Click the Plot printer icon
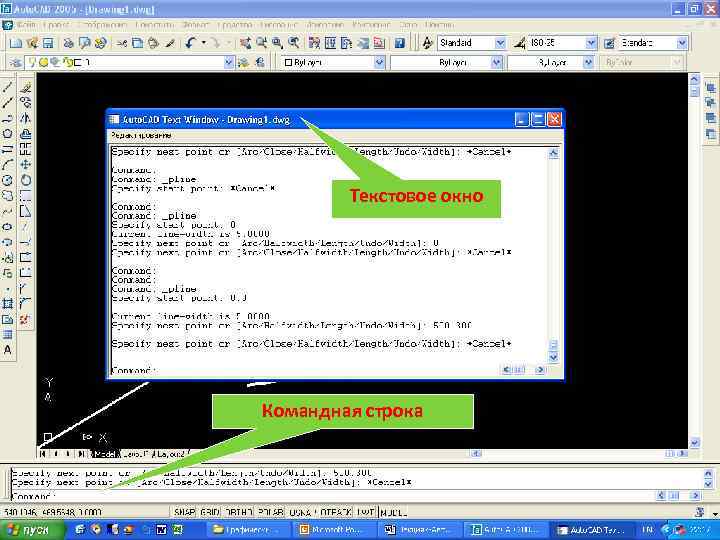 pos(68,43)
